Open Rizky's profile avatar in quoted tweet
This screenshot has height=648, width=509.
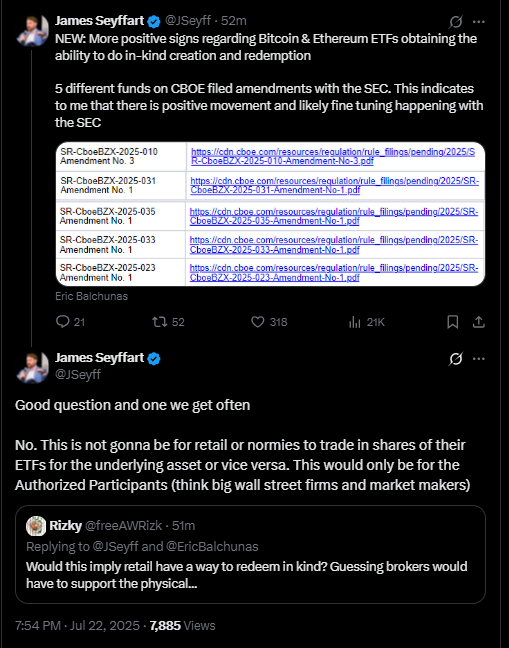click(36, 526)
